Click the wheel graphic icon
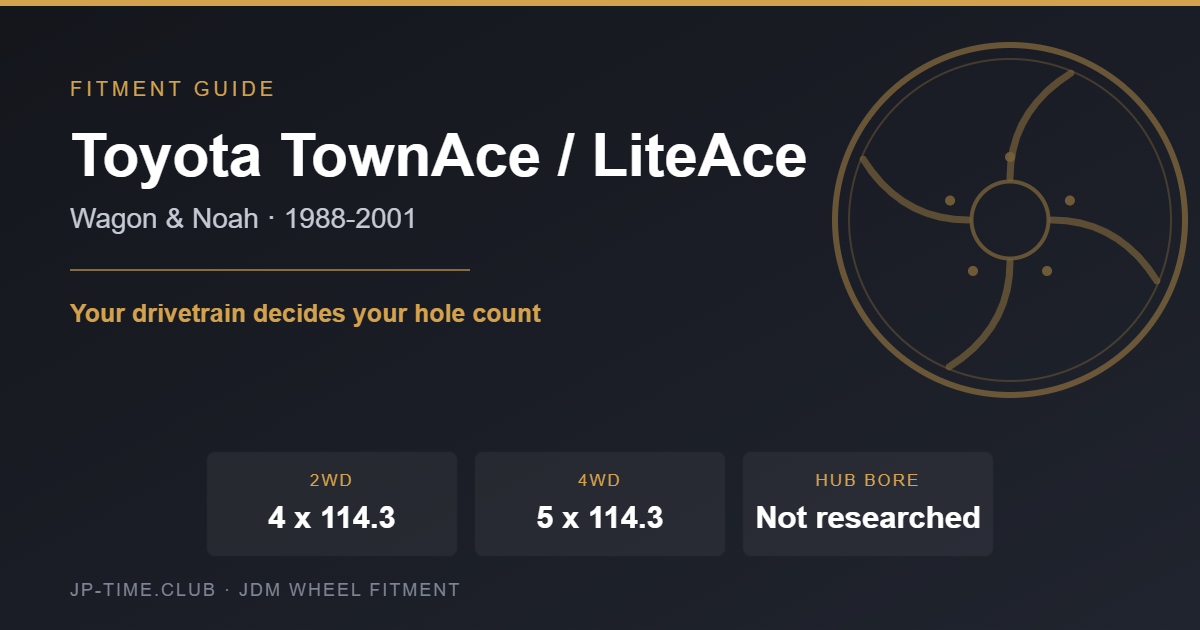Viewport: 1200px width, 630px height. [x=1010, y=219]
